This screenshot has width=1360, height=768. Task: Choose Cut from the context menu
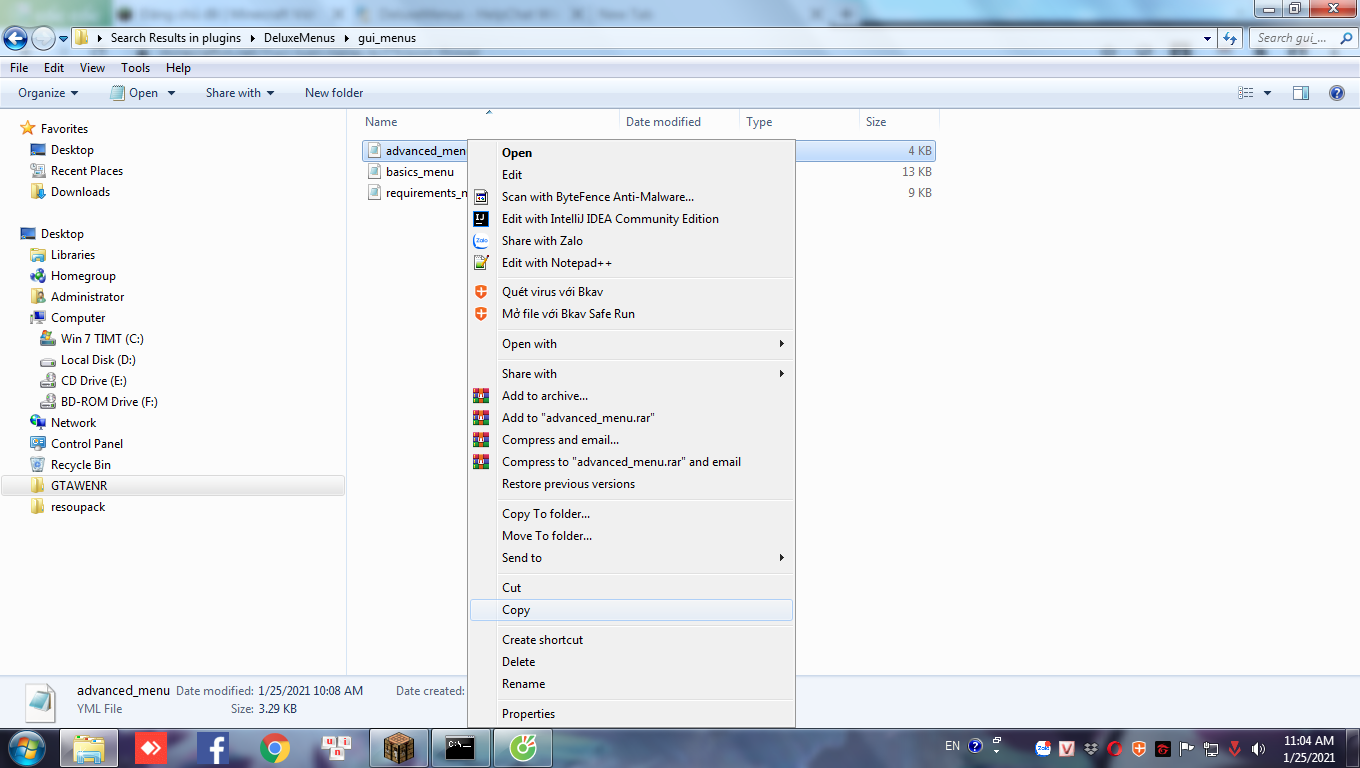(x=631, y=588)
